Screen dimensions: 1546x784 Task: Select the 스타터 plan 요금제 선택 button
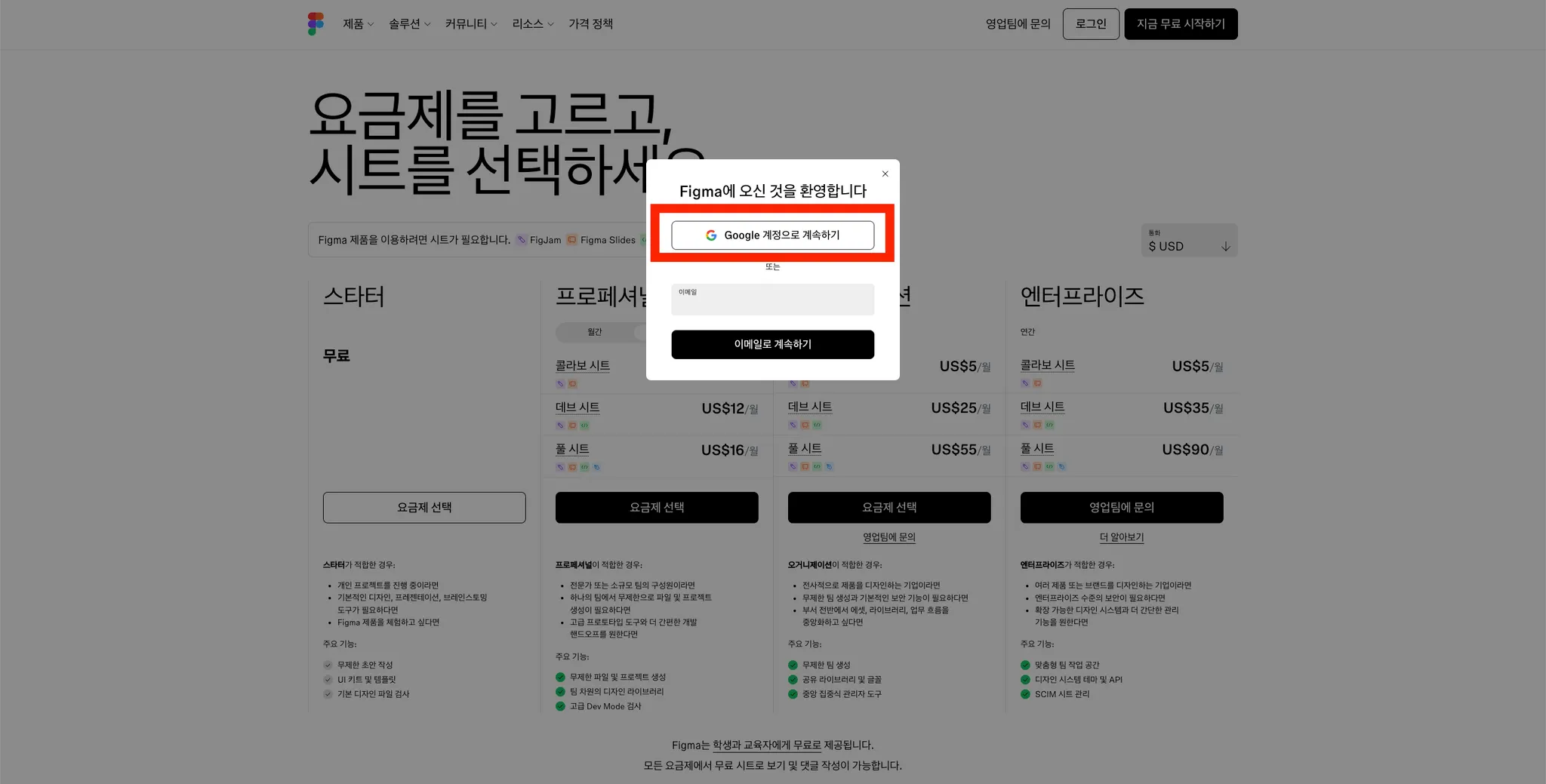pyautogui.click(x=424, y=508)
